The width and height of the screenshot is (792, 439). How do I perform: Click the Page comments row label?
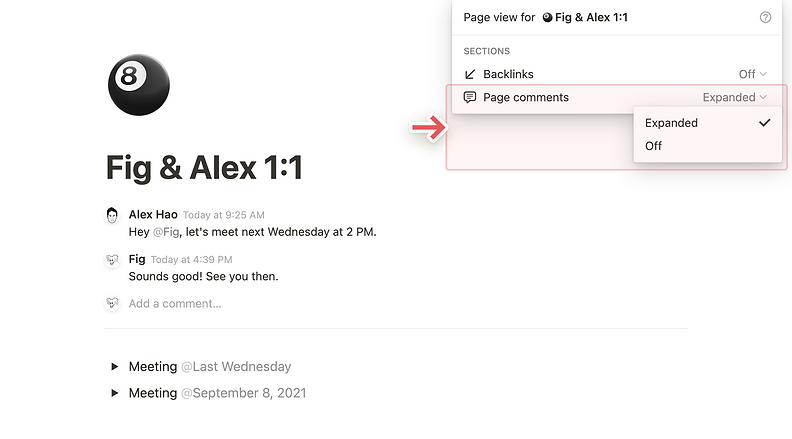tap(526, 97)
